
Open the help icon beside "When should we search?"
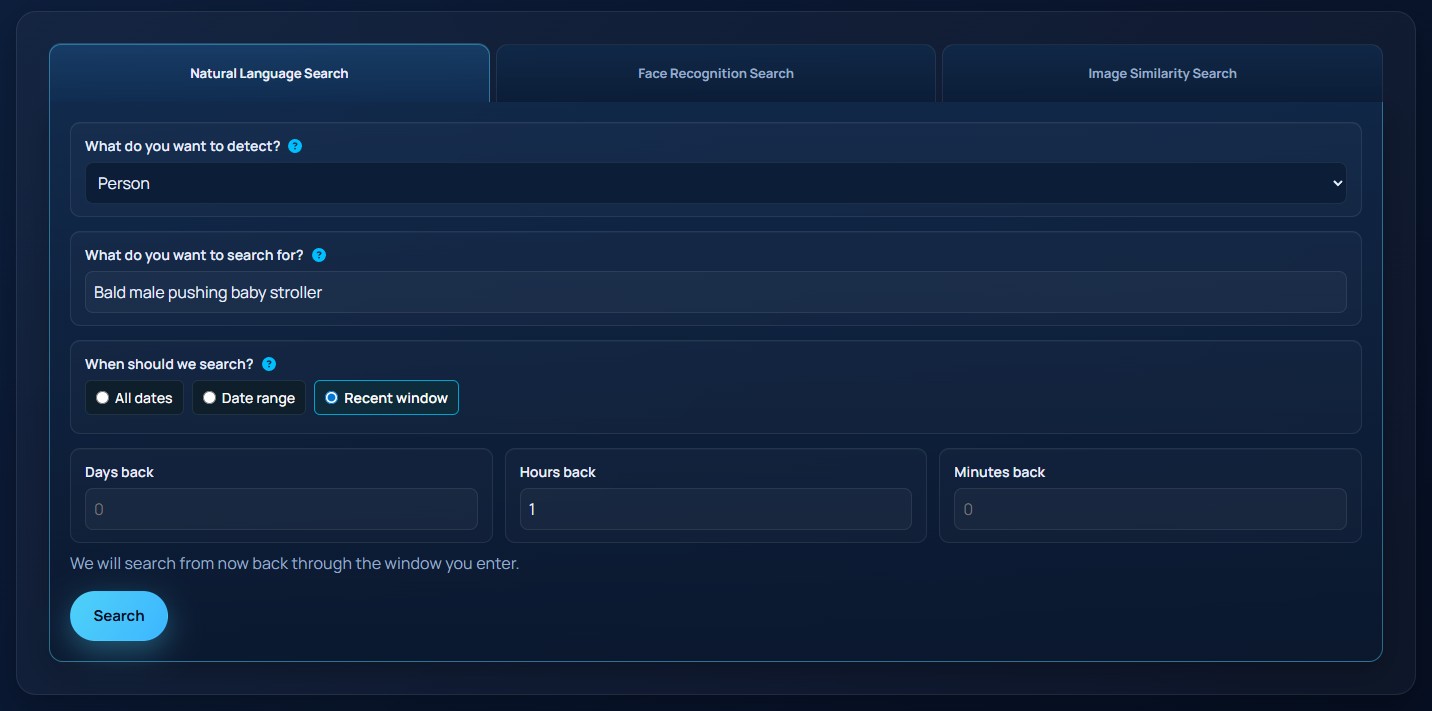point(268,364)
